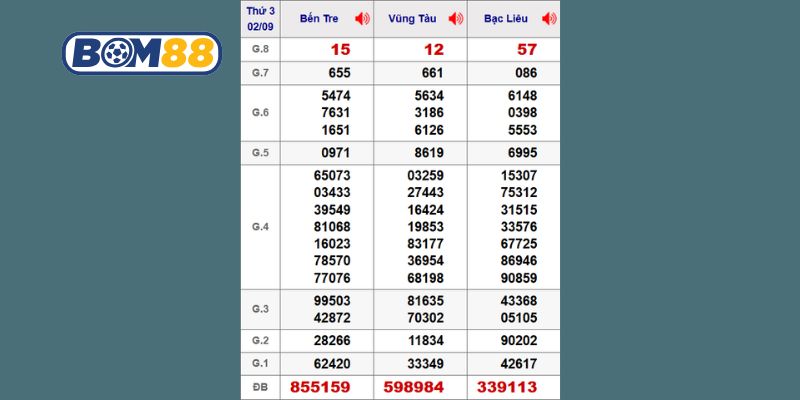The width and height of the screenshot is (800, 400).
Task: Select the G.6 row label
Action: 260,113
